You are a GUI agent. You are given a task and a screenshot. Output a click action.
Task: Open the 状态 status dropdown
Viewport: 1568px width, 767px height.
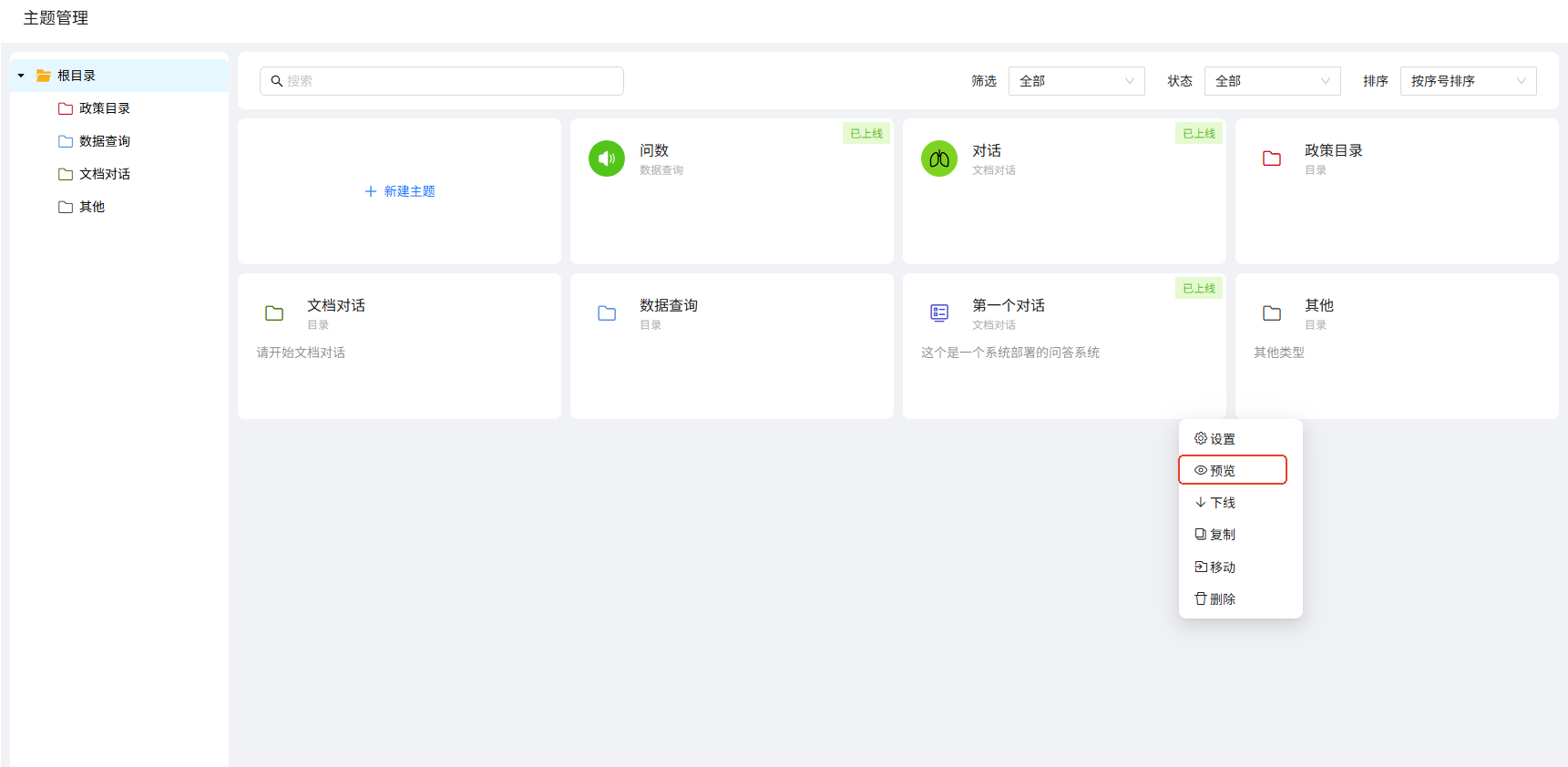coord(1272,81)
